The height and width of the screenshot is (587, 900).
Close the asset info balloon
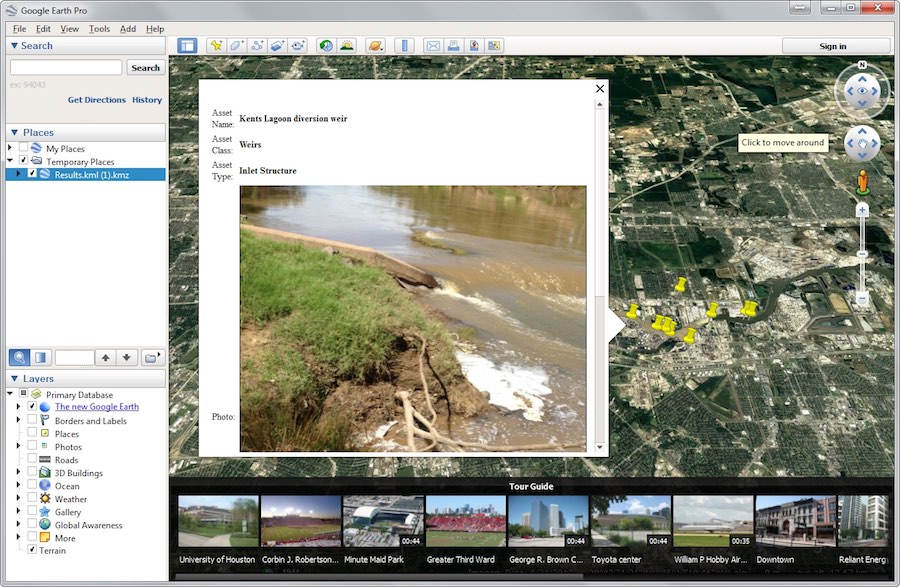600,88
